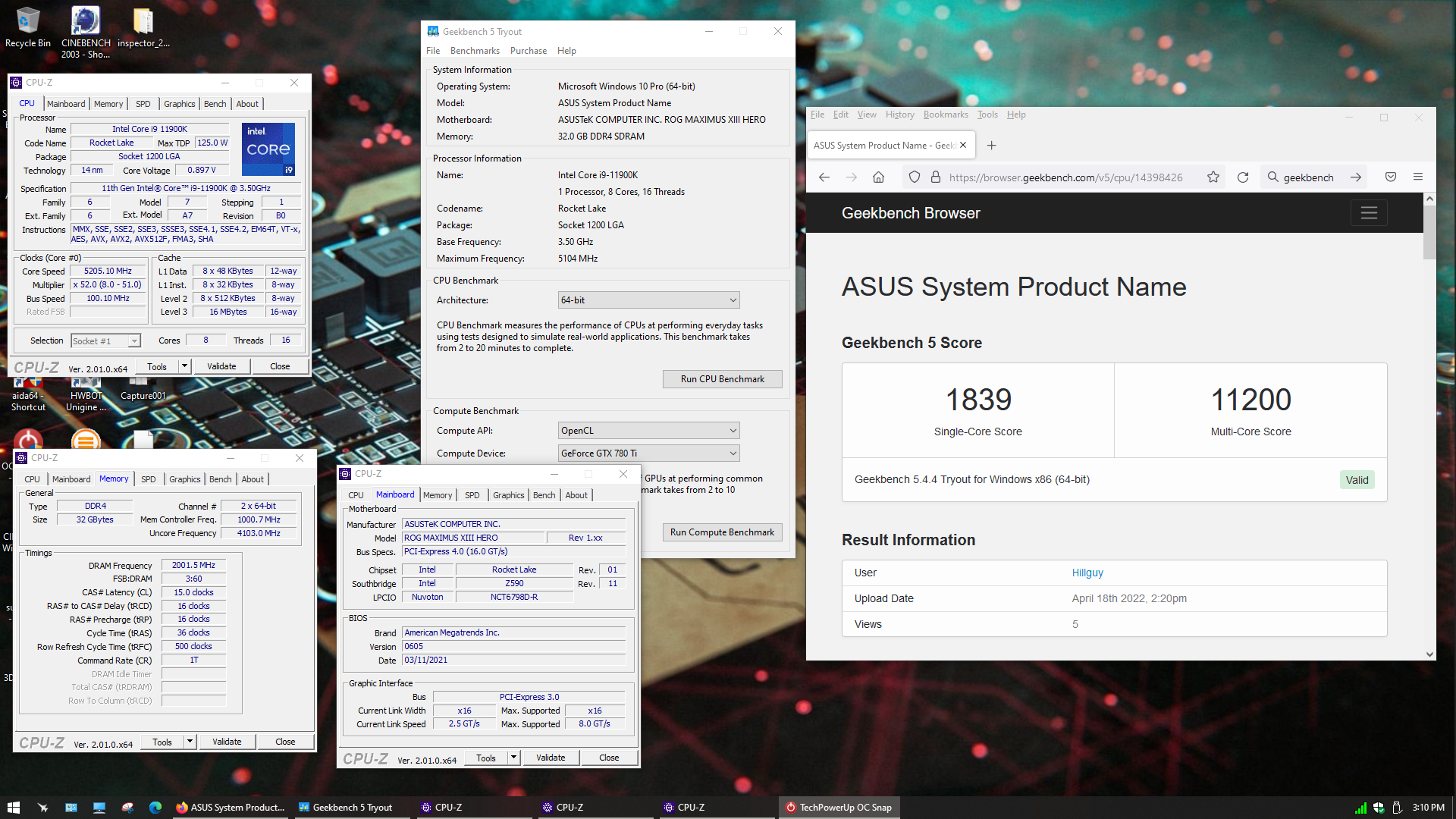Viewport: 1456px width, 819px height.
Task: Click the Firefox page vertical scrollbar thumb
Action: (x=1429, y=233)
